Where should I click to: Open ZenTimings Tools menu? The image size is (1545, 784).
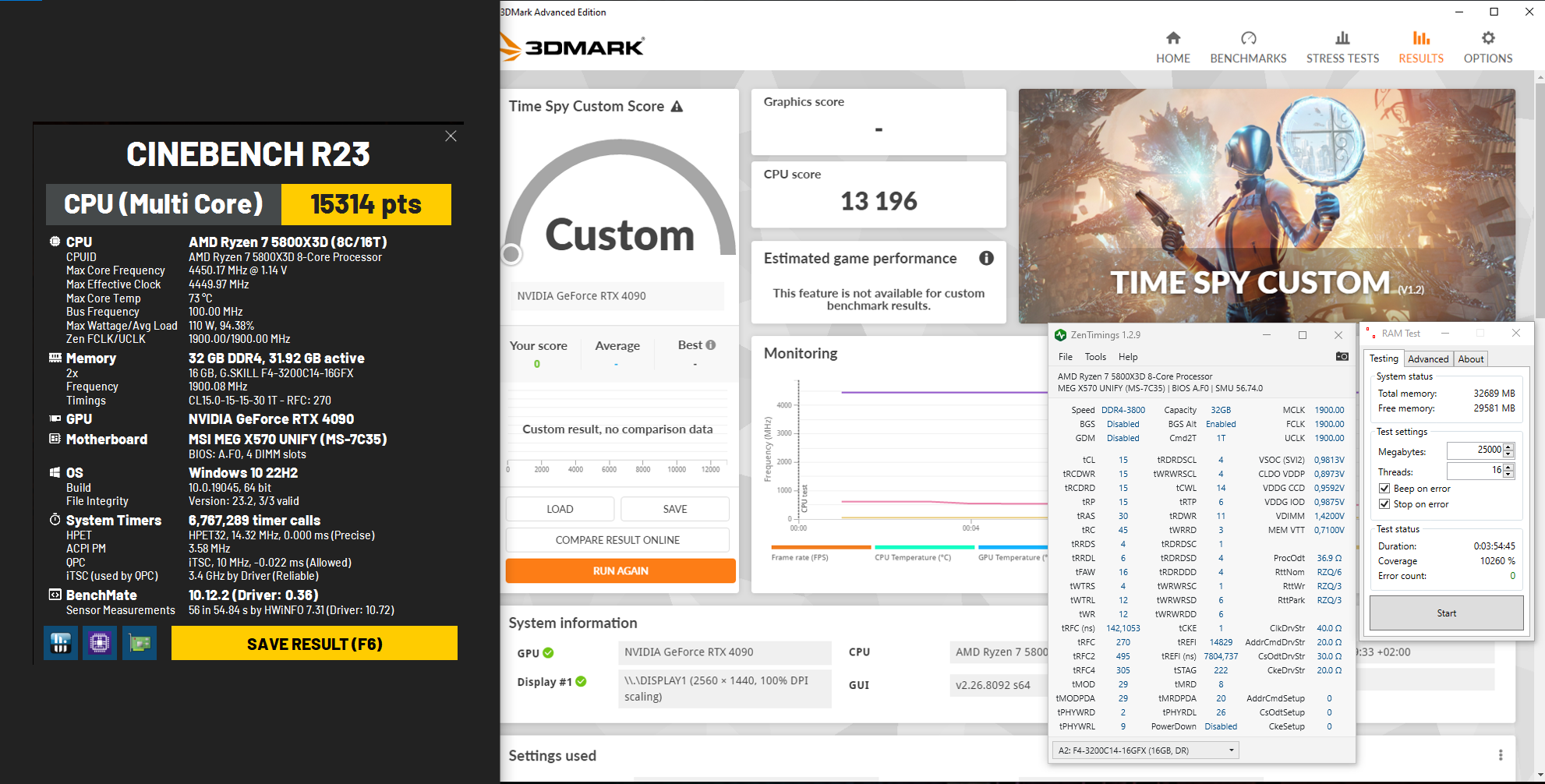pos(1095,357)
